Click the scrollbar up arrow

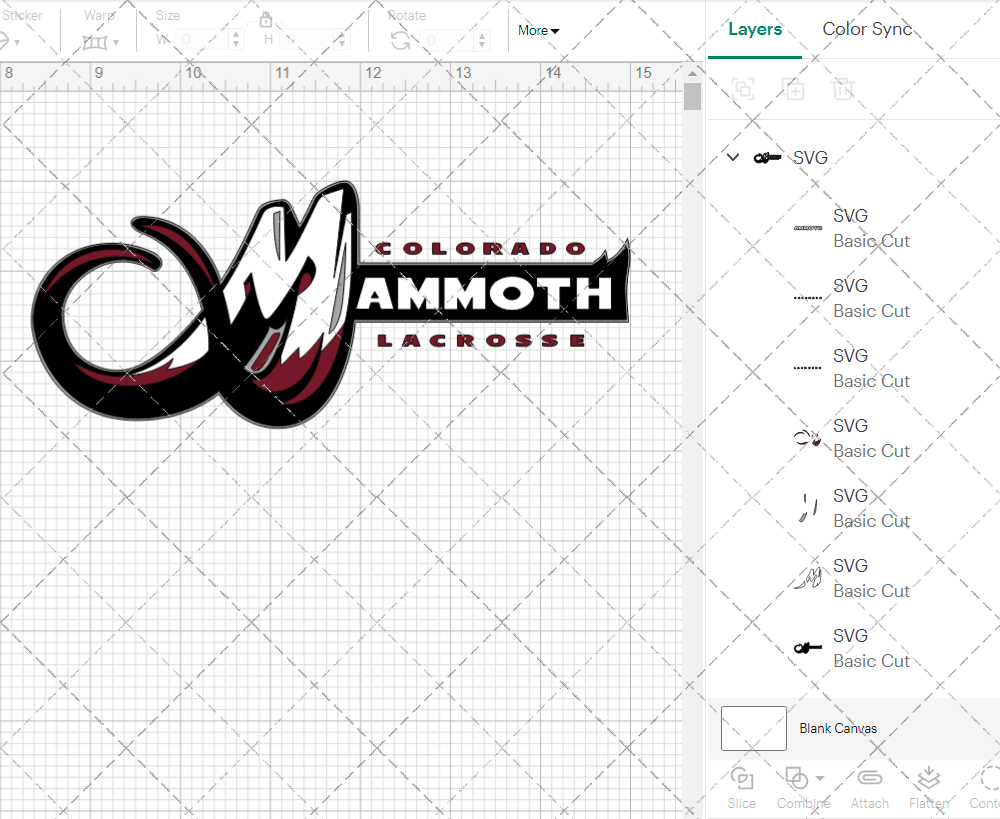click(x=692, y=73)
